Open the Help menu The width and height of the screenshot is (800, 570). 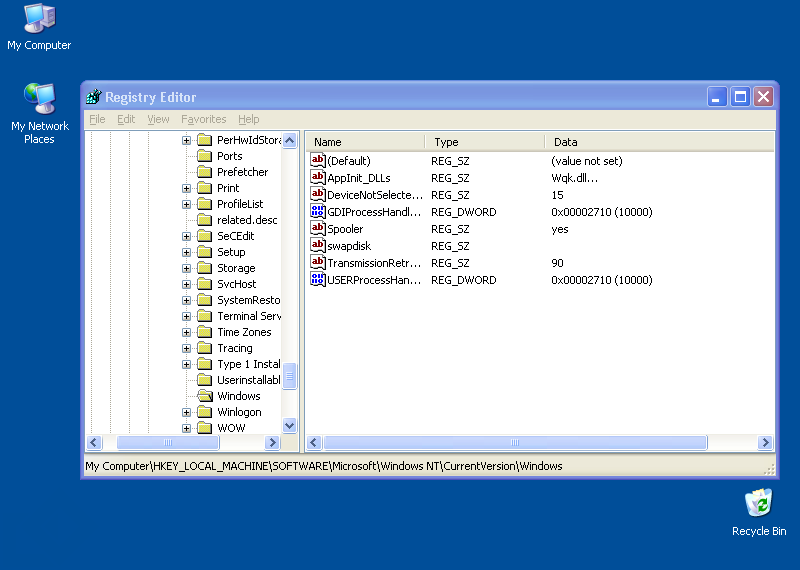point(248,119)
